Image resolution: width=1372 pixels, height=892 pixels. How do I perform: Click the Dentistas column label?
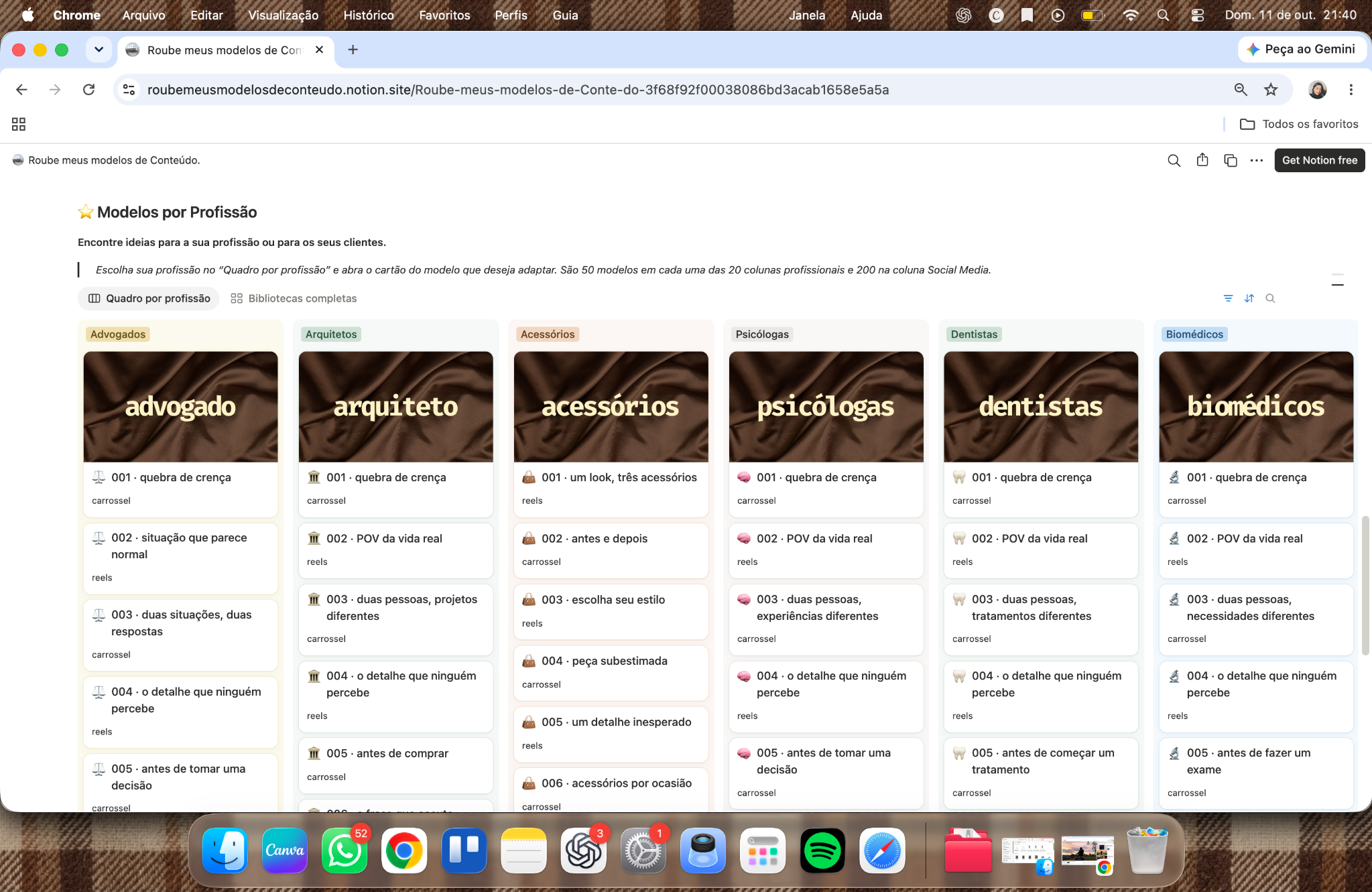(x=974, y=334)
